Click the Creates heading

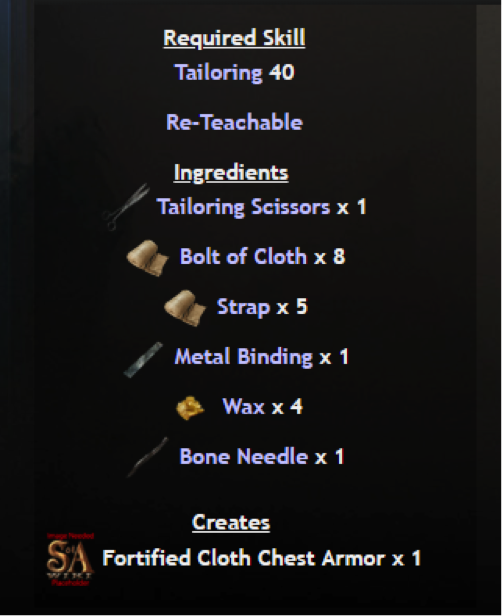(231, 523)
